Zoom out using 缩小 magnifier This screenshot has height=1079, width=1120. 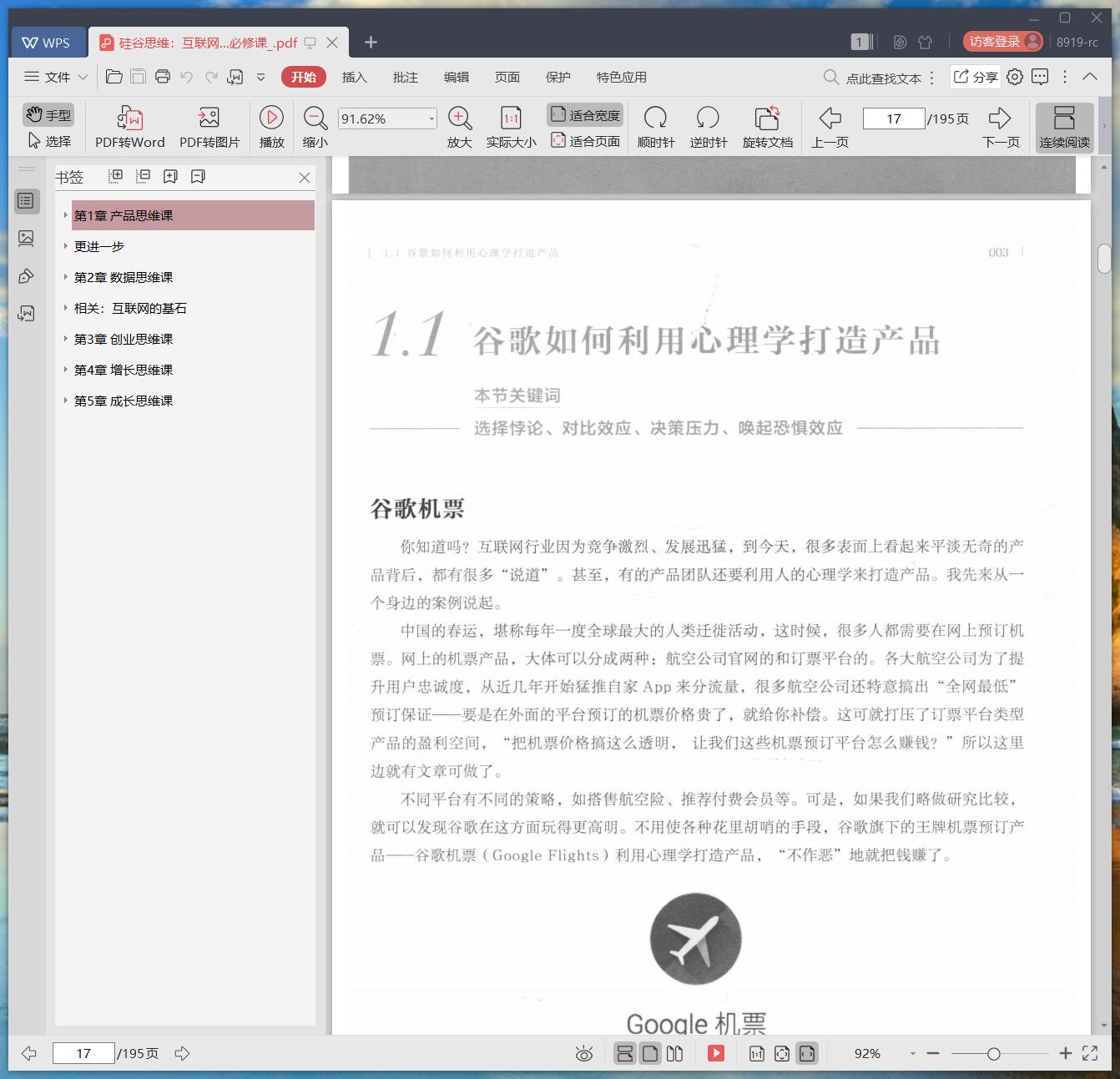point(315,127)
